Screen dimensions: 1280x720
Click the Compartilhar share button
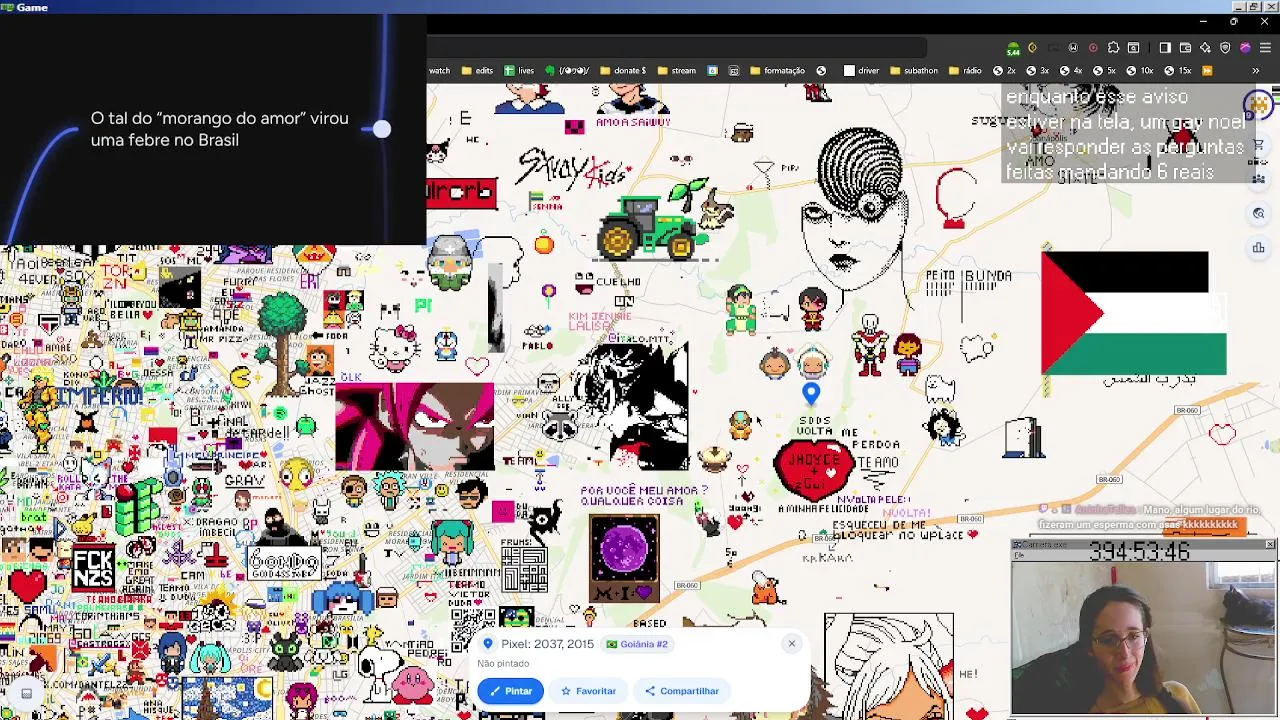point(682,691)
